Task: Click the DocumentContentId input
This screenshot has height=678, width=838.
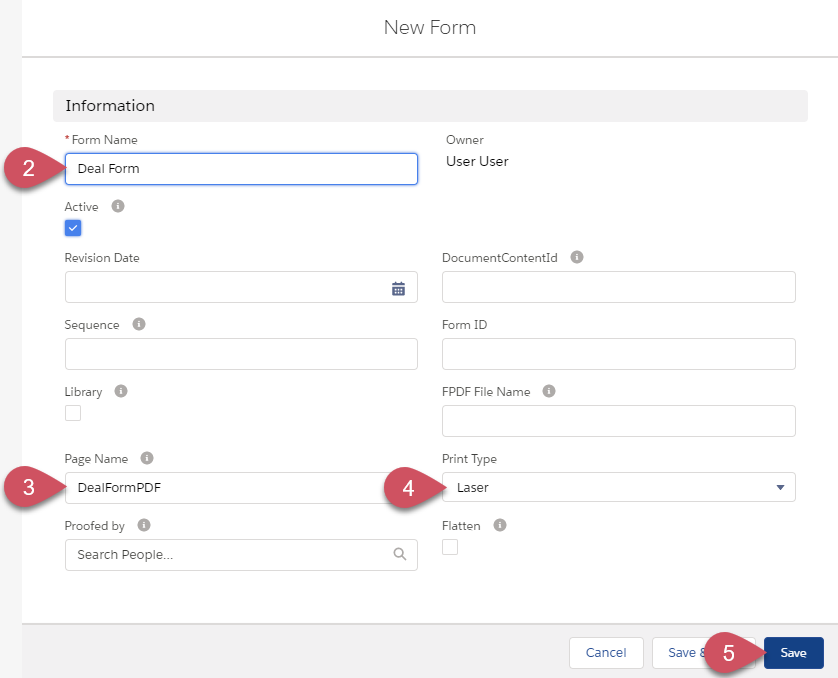Action: (x=618, y=287)
